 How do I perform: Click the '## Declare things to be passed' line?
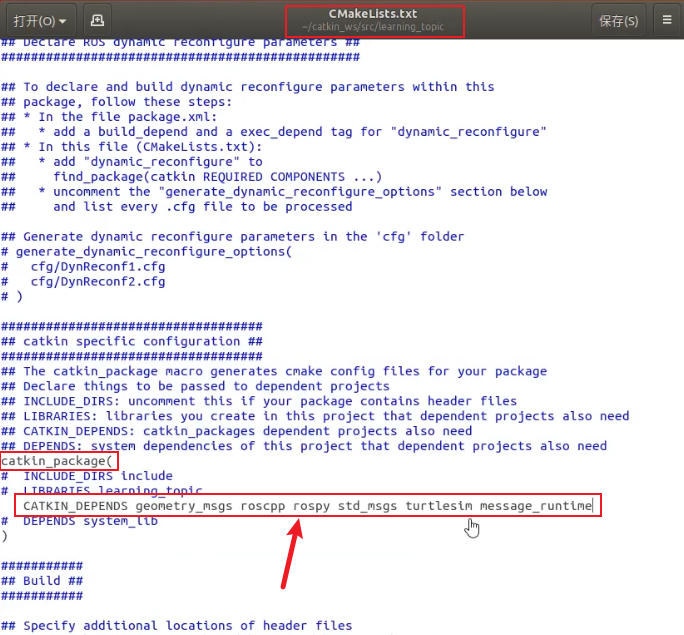coord(195,386)
